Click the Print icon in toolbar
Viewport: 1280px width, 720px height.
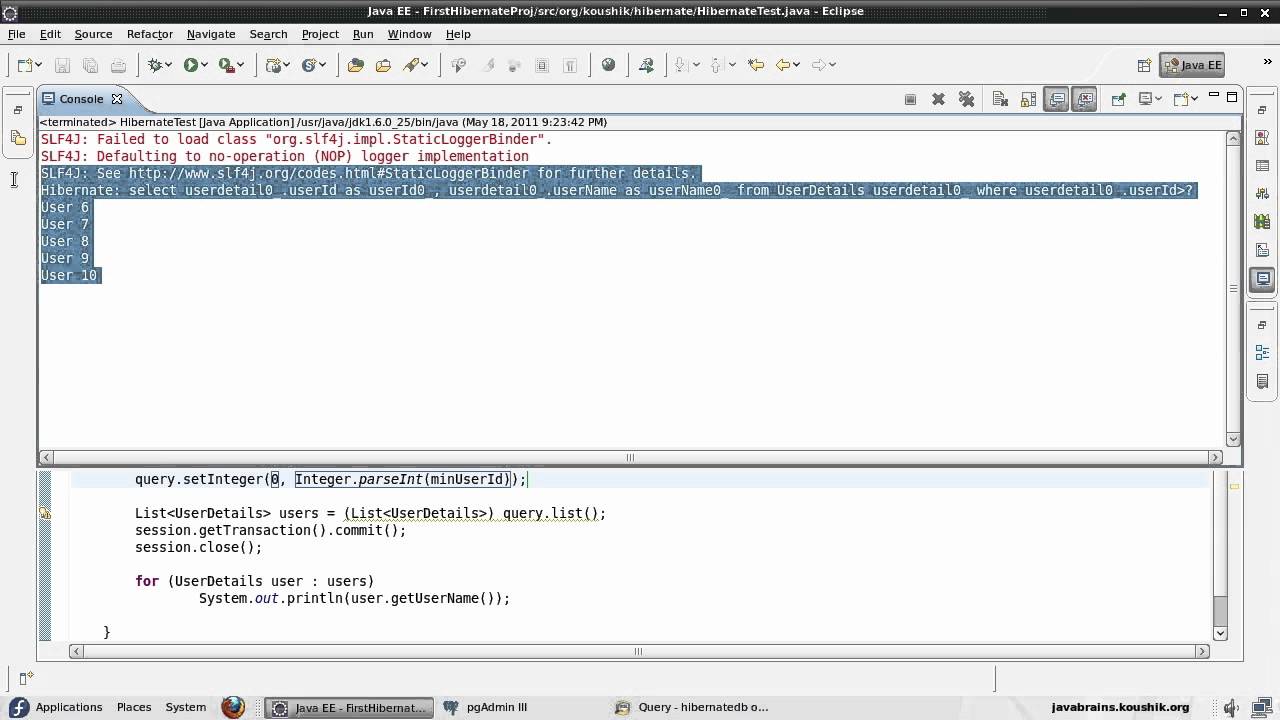click(x=118, y=65)
